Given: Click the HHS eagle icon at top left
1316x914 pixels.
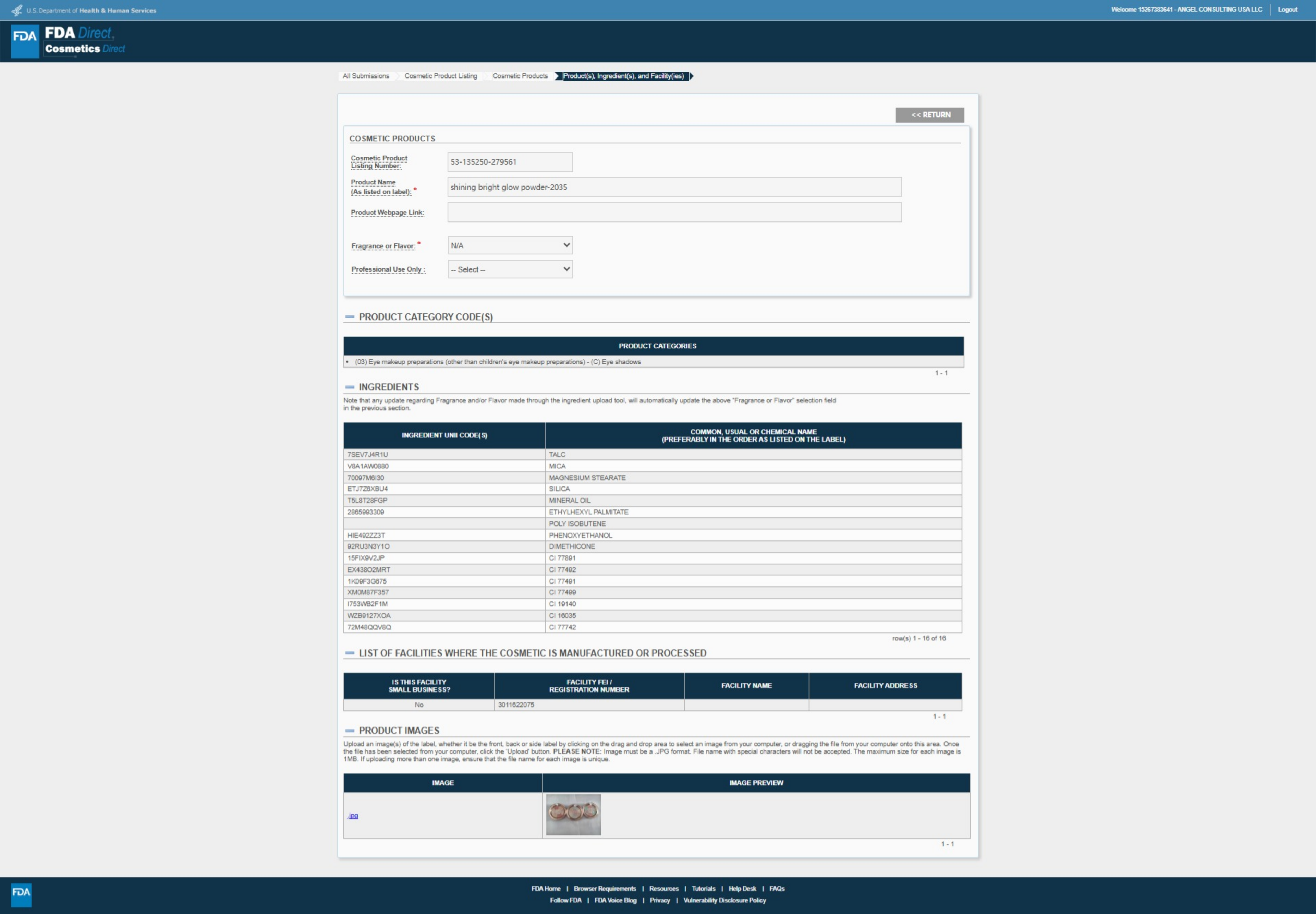Looking at the screenshot, I should 16,10.
